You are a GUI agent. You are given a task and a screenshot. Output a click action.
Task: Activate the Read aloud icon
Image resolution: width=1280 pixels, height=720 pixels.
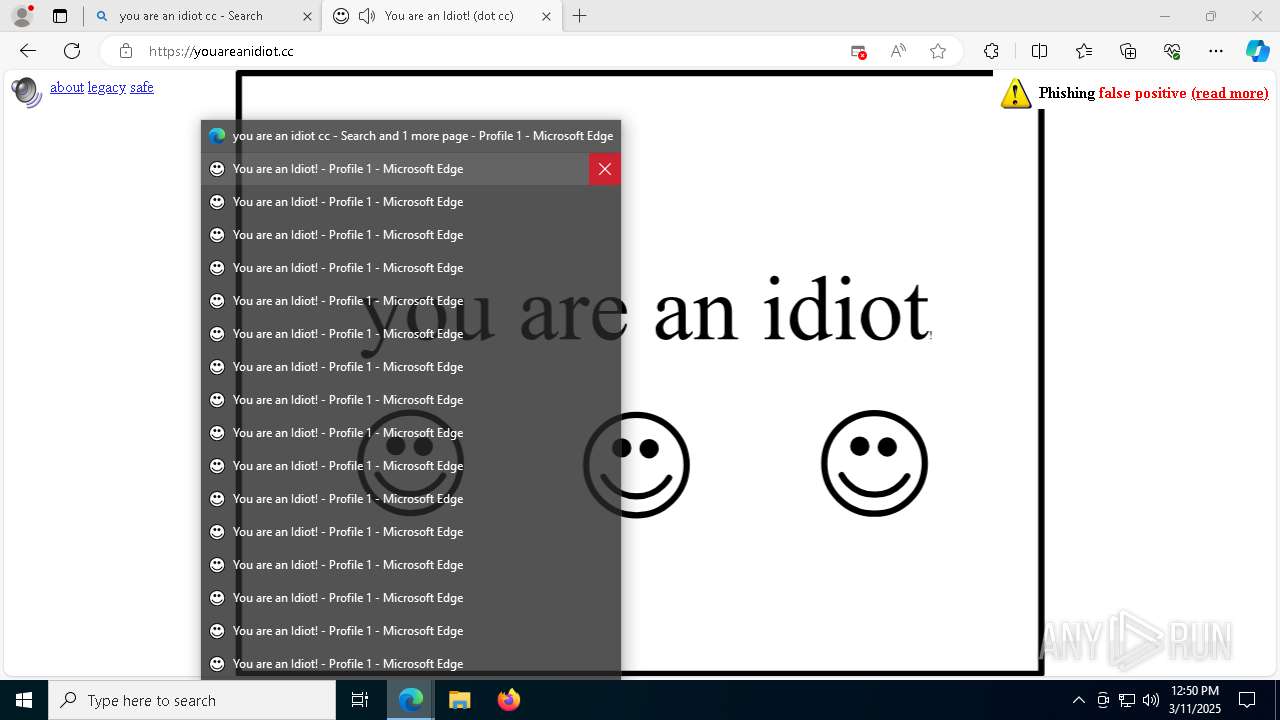tap(898, 51)
